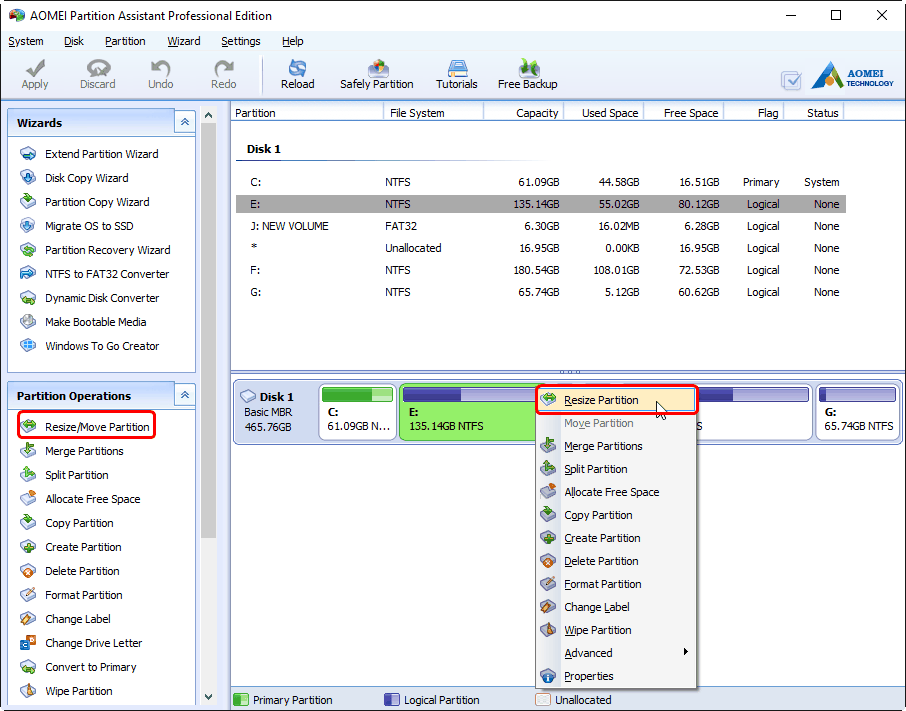Choose Copy Partition in the sidebar
This screenshot has width=906, height=711.
tap(66, 523)
